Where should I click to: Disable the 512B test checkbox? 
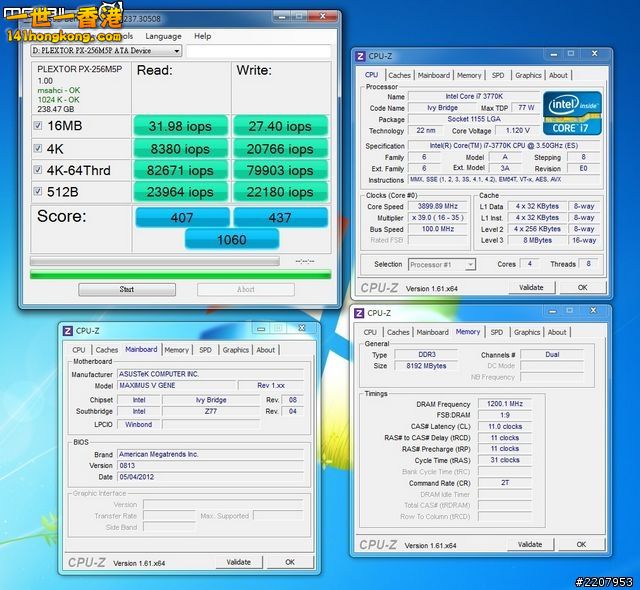(38, 192)
